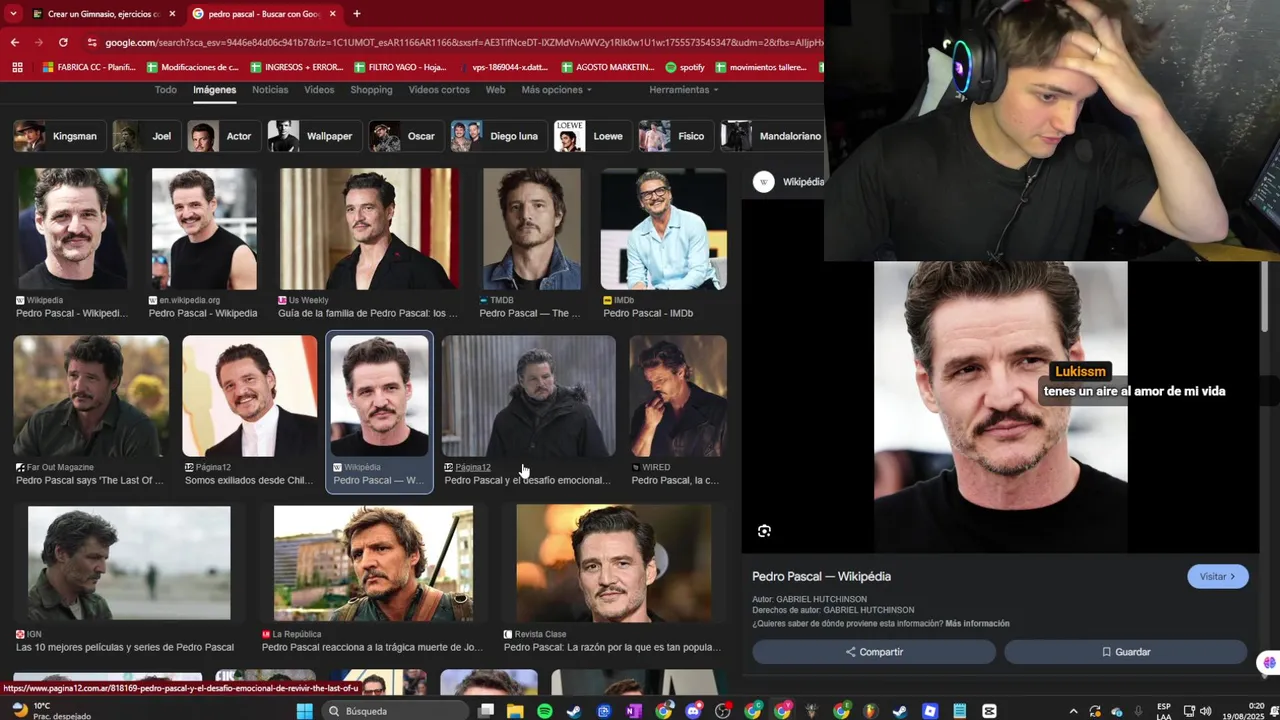
Task: Filter images by the 'Diego luna' chip
Action: click(x=498, y=136)
